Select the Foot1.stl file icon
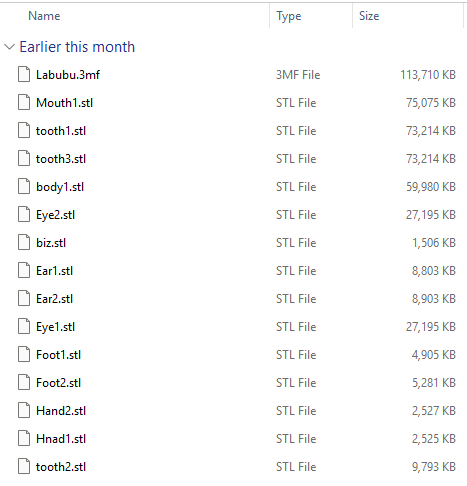 [x=24, y=354]
